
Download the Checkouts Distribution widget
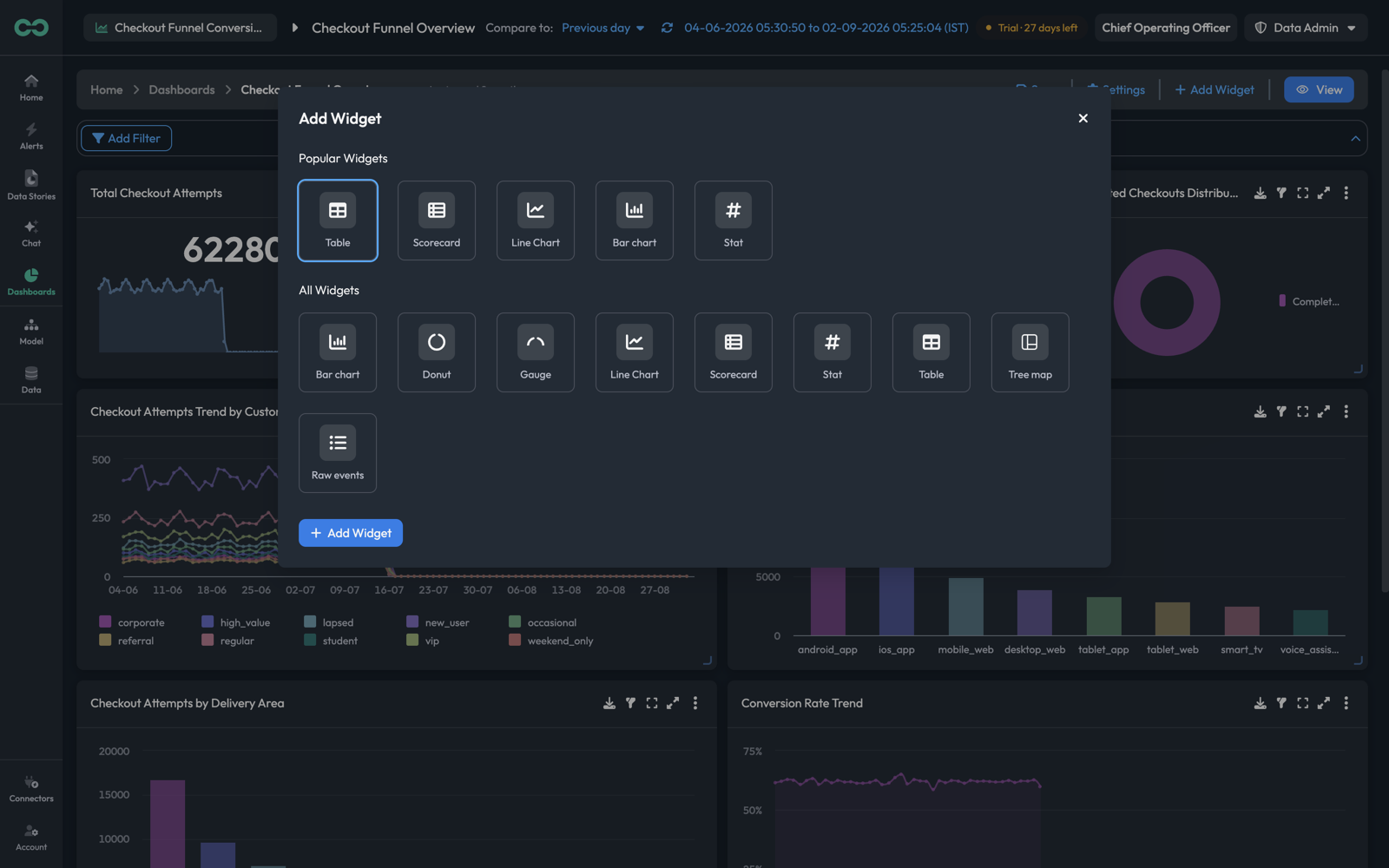1260,193
